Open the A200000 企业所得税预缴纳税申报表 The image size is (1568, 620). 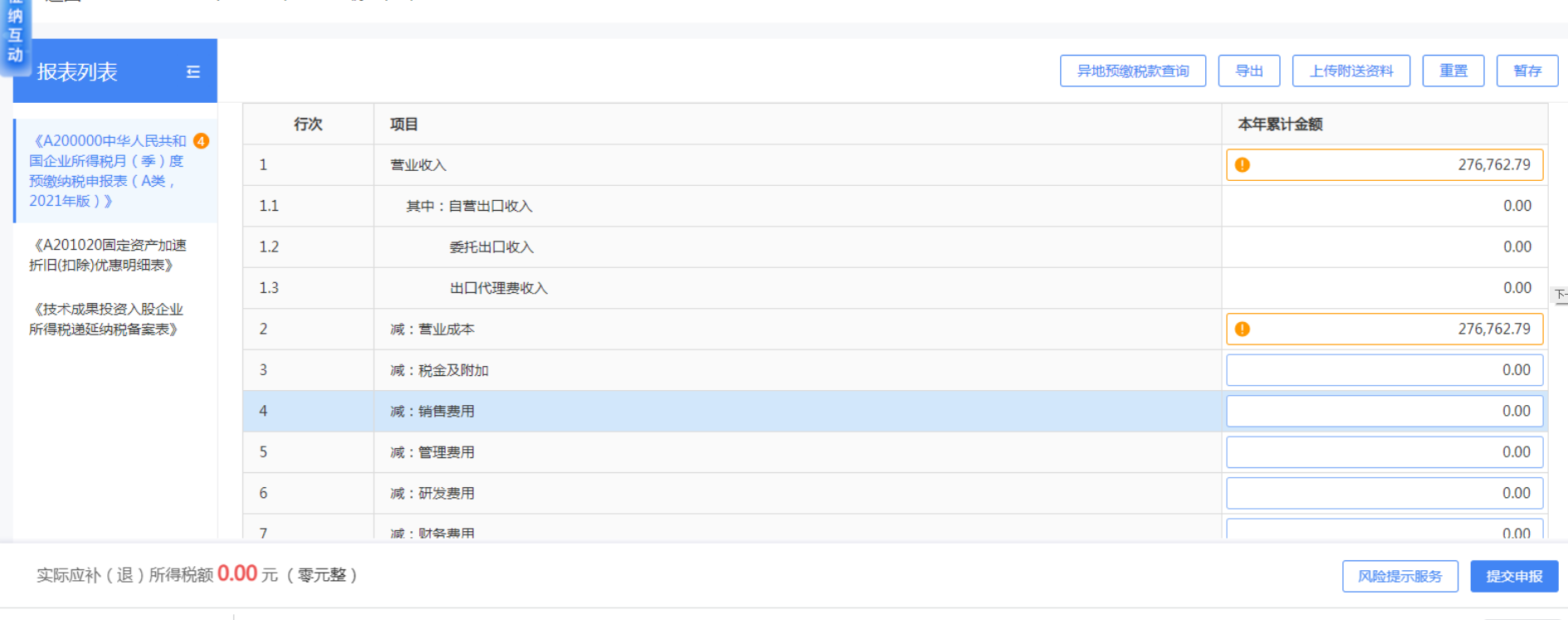click(x=107, y=171)
